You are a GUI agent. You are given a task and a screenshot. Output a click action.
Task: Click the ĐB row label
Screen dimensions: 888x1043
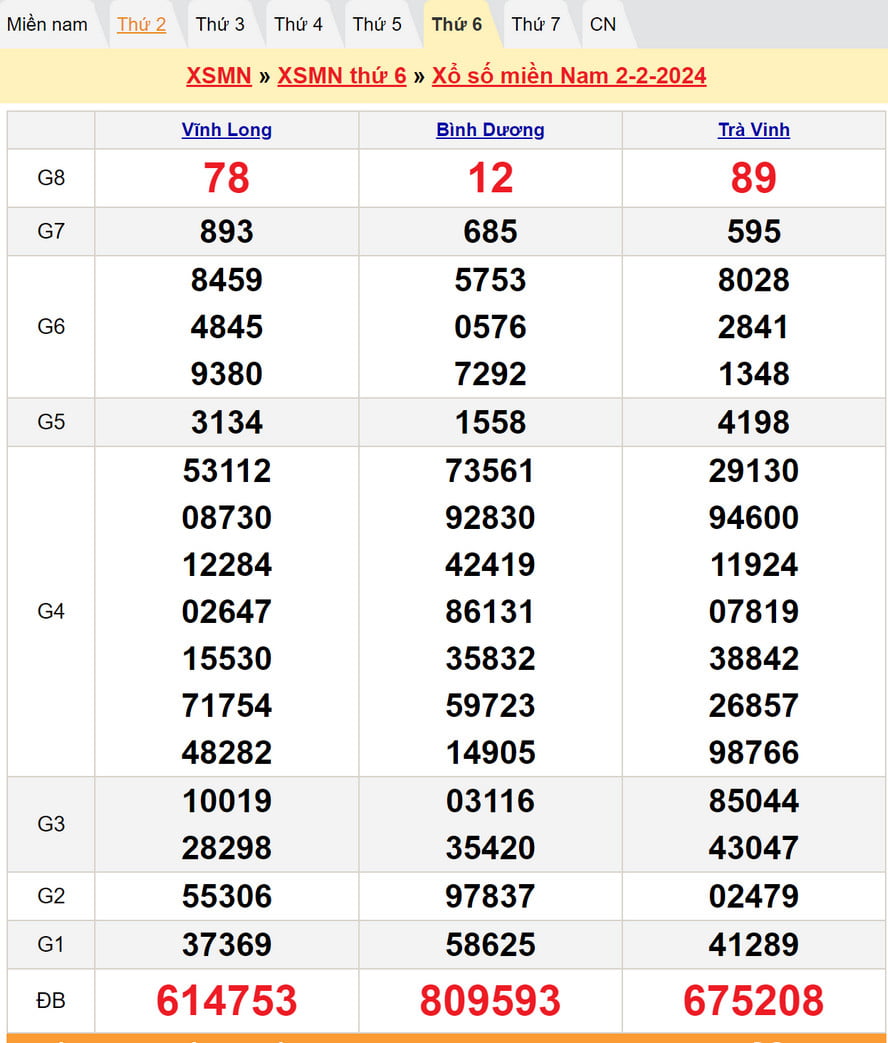(51, 1000)
